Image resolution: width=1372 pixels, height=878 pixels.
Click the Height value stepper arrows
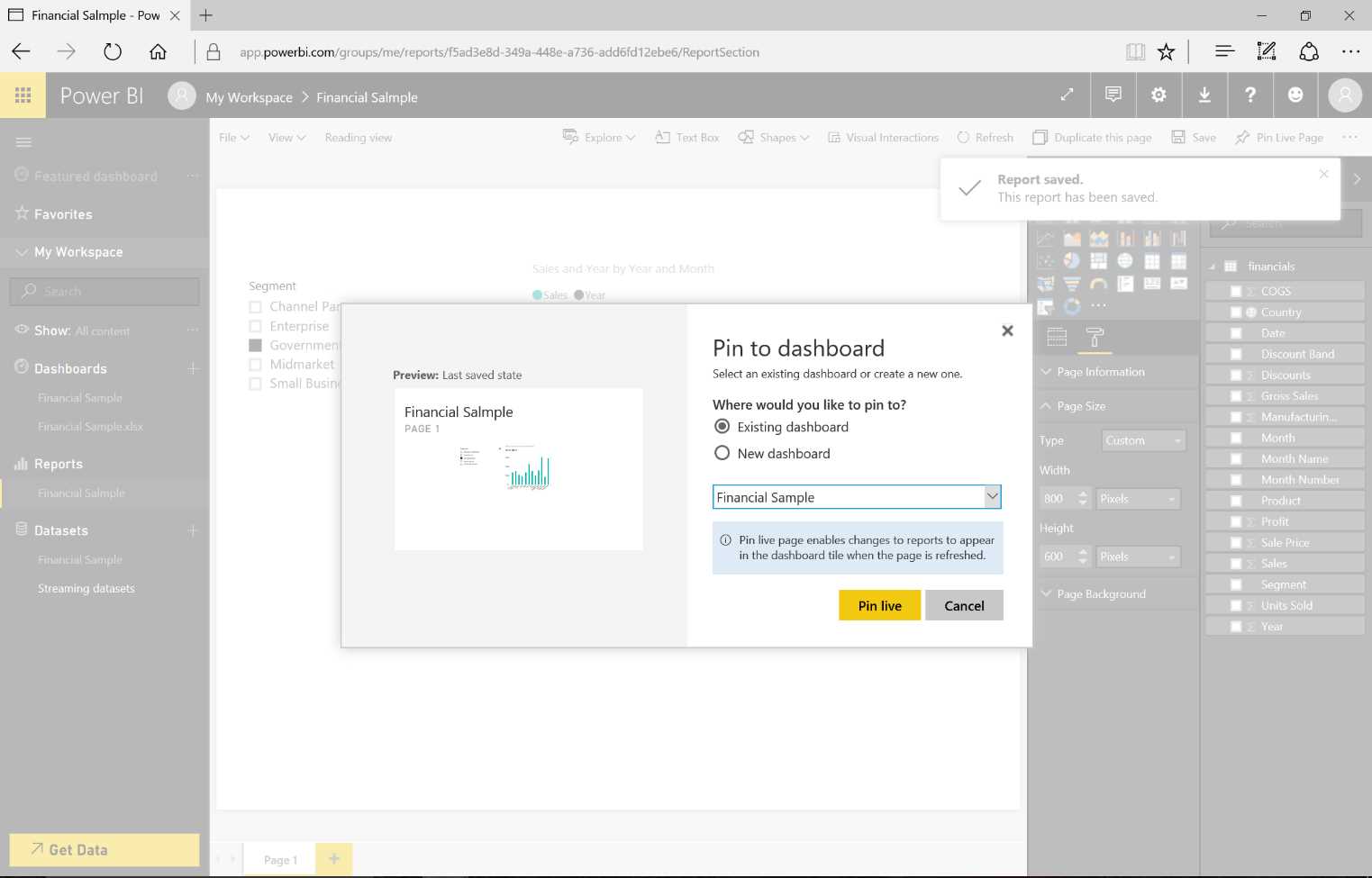pos(1083,557)
